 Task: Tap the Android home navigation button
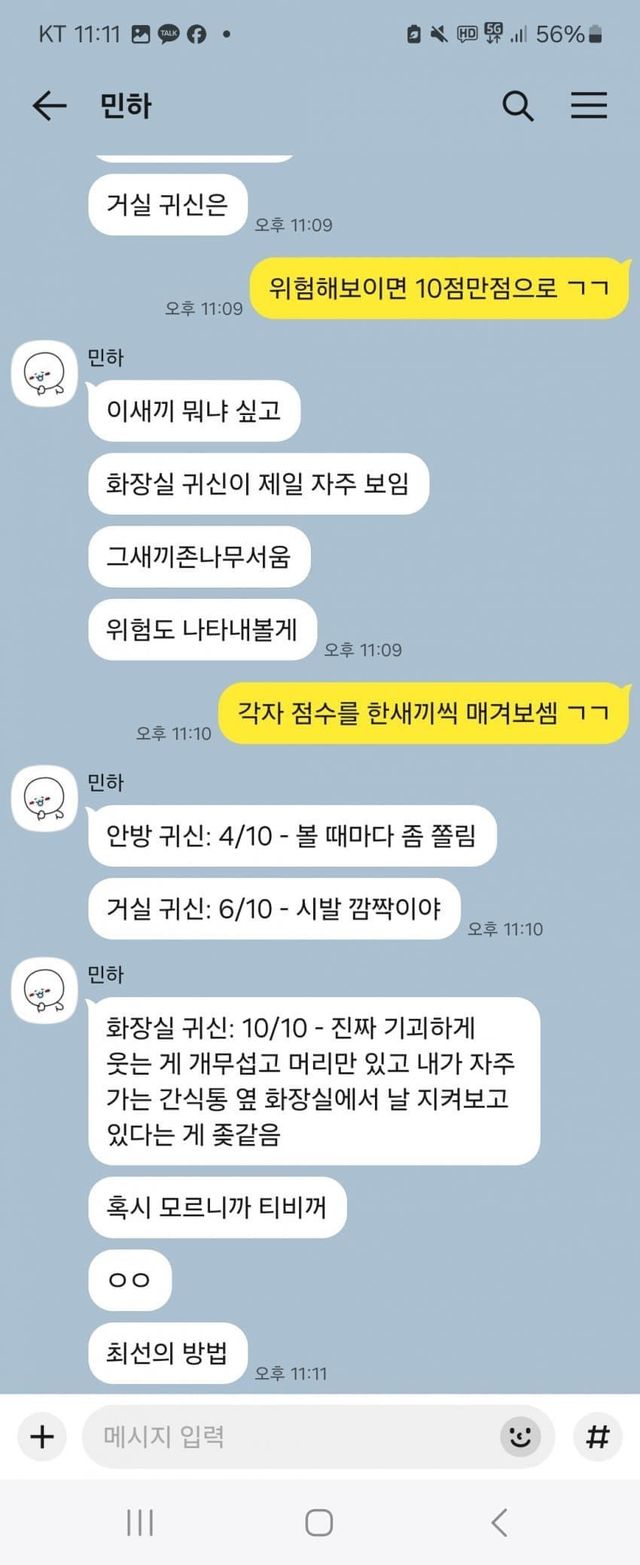[319, 1523]
